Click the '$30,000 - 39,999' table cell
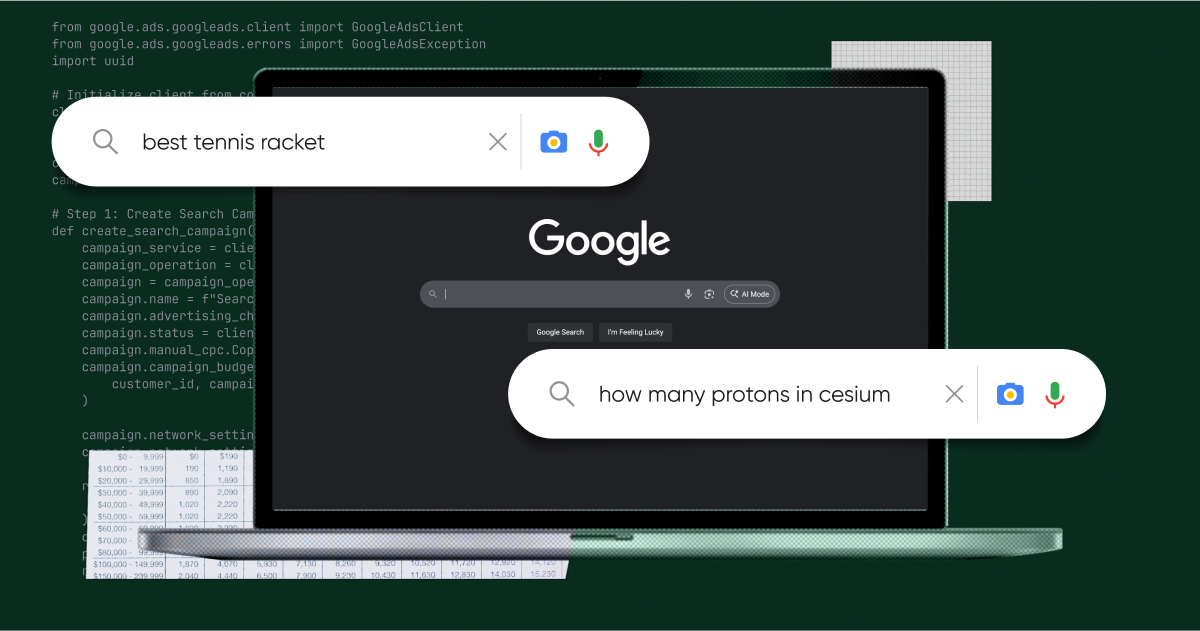1200x631 pixels. 129,492
